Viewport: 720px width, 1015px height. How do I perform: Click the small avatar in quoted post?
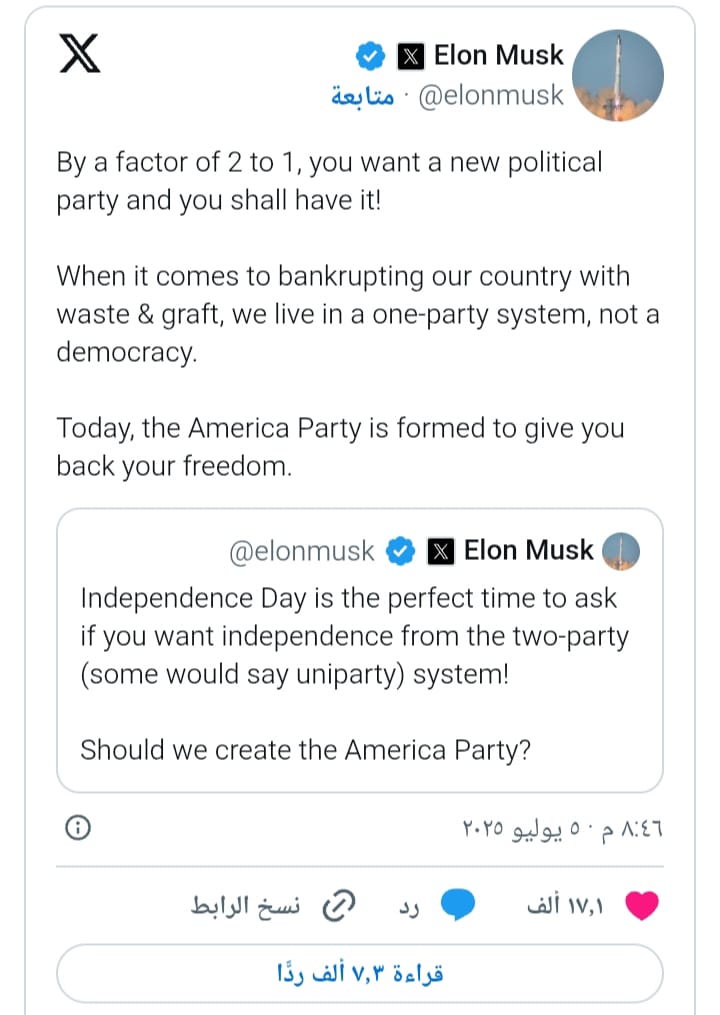click(622, 551)
